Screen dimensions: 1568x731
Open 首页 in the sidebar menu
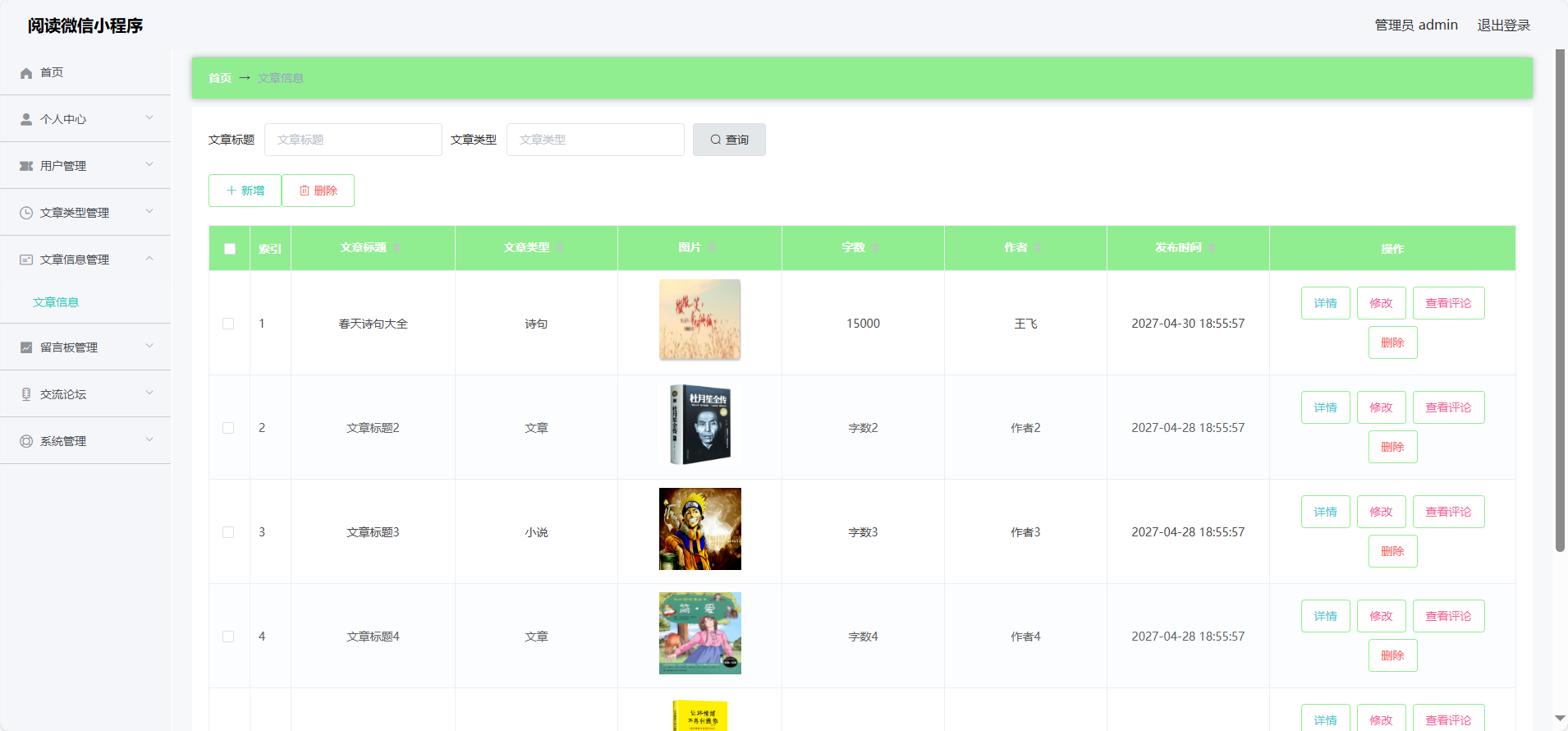click(85, 72)
